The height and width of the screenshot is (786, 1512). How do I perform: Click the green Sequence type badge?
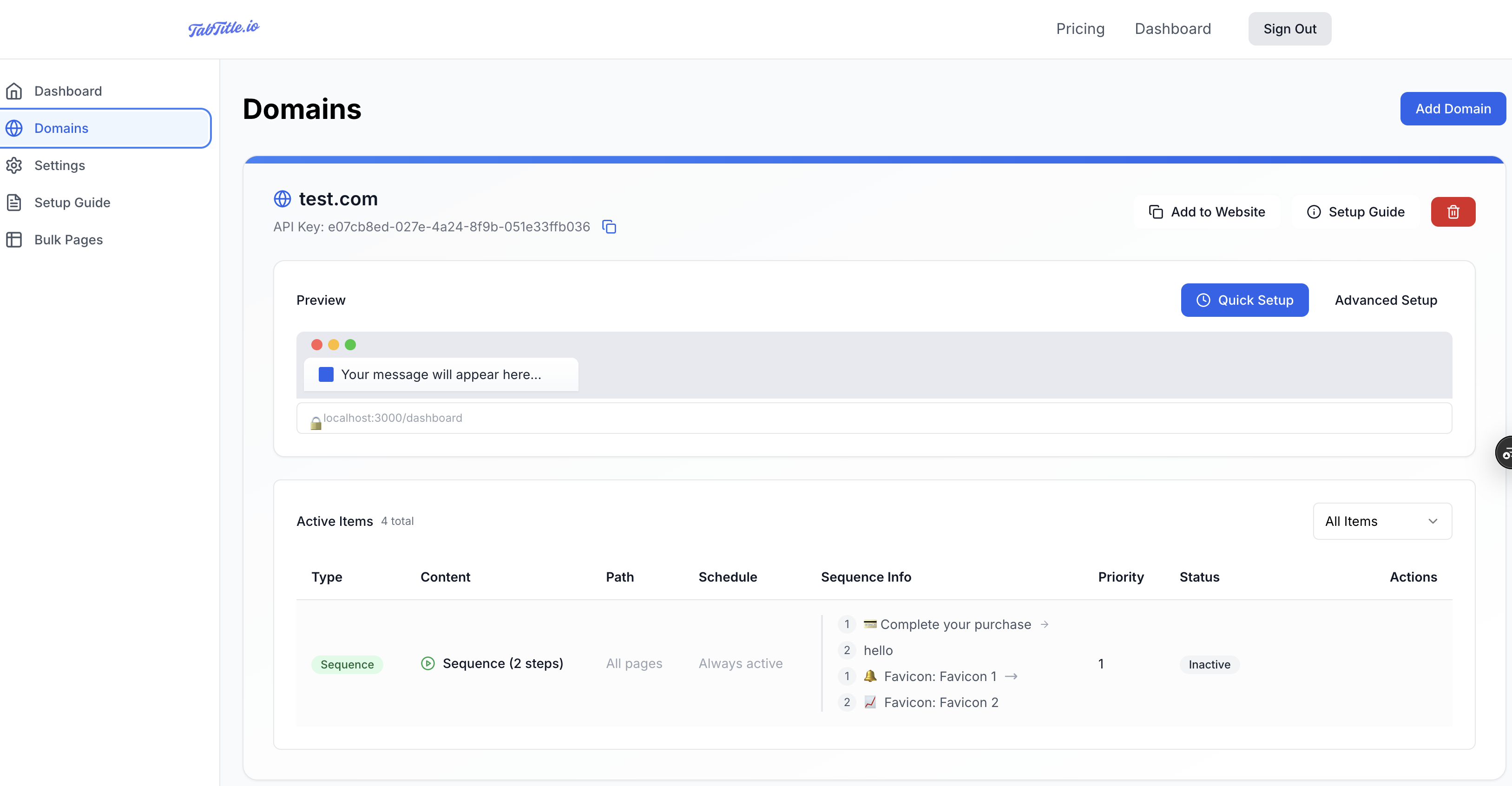tap(347, 664)
